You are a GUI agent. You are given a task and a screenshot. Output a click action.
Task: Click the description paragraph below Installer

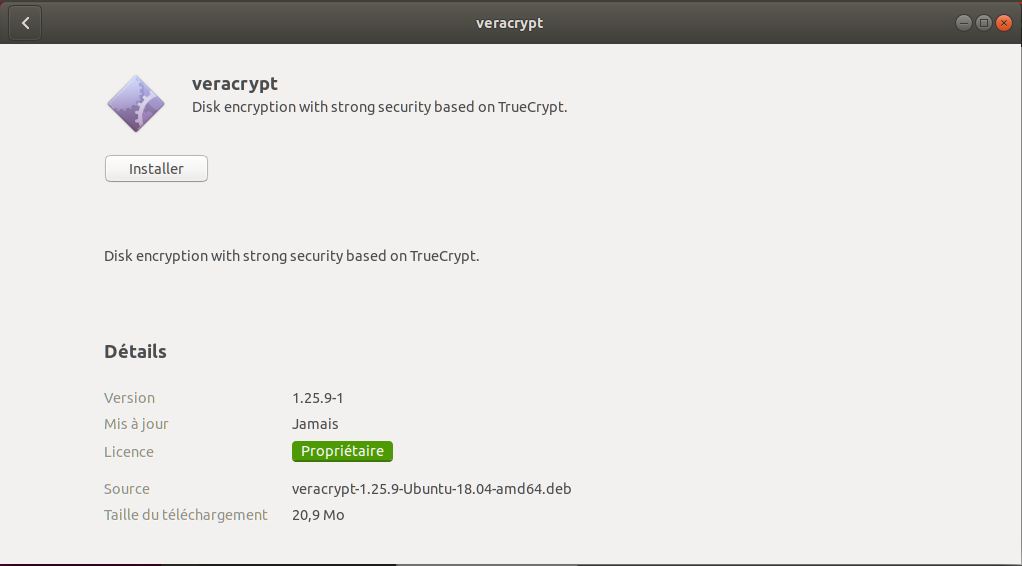point(292,256)
